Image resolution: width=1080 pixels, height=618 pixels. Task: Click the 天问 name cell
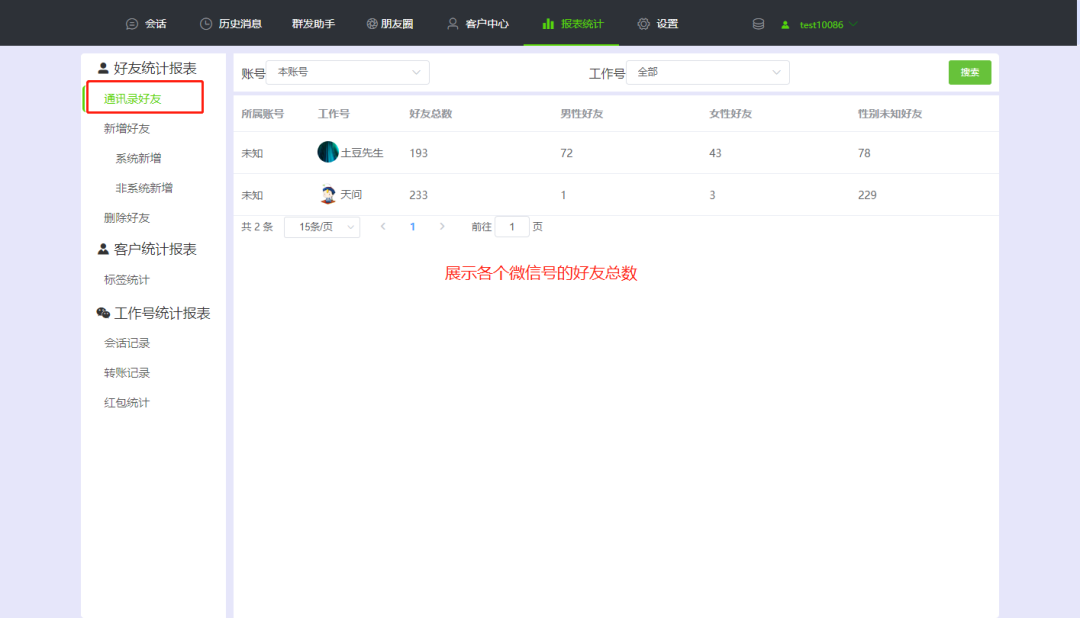351,195
